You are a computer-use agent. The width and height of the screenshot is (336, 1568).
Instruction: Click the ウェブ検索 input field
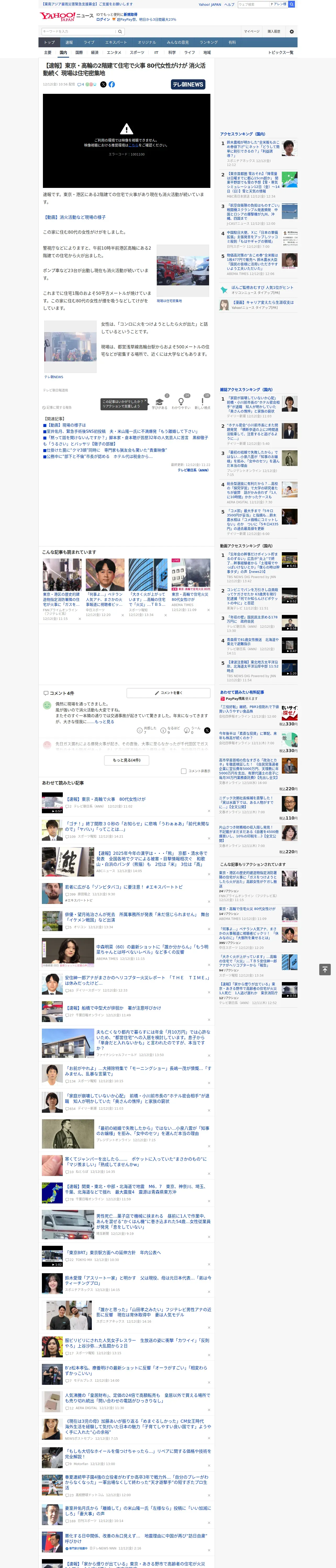point(254,4)
